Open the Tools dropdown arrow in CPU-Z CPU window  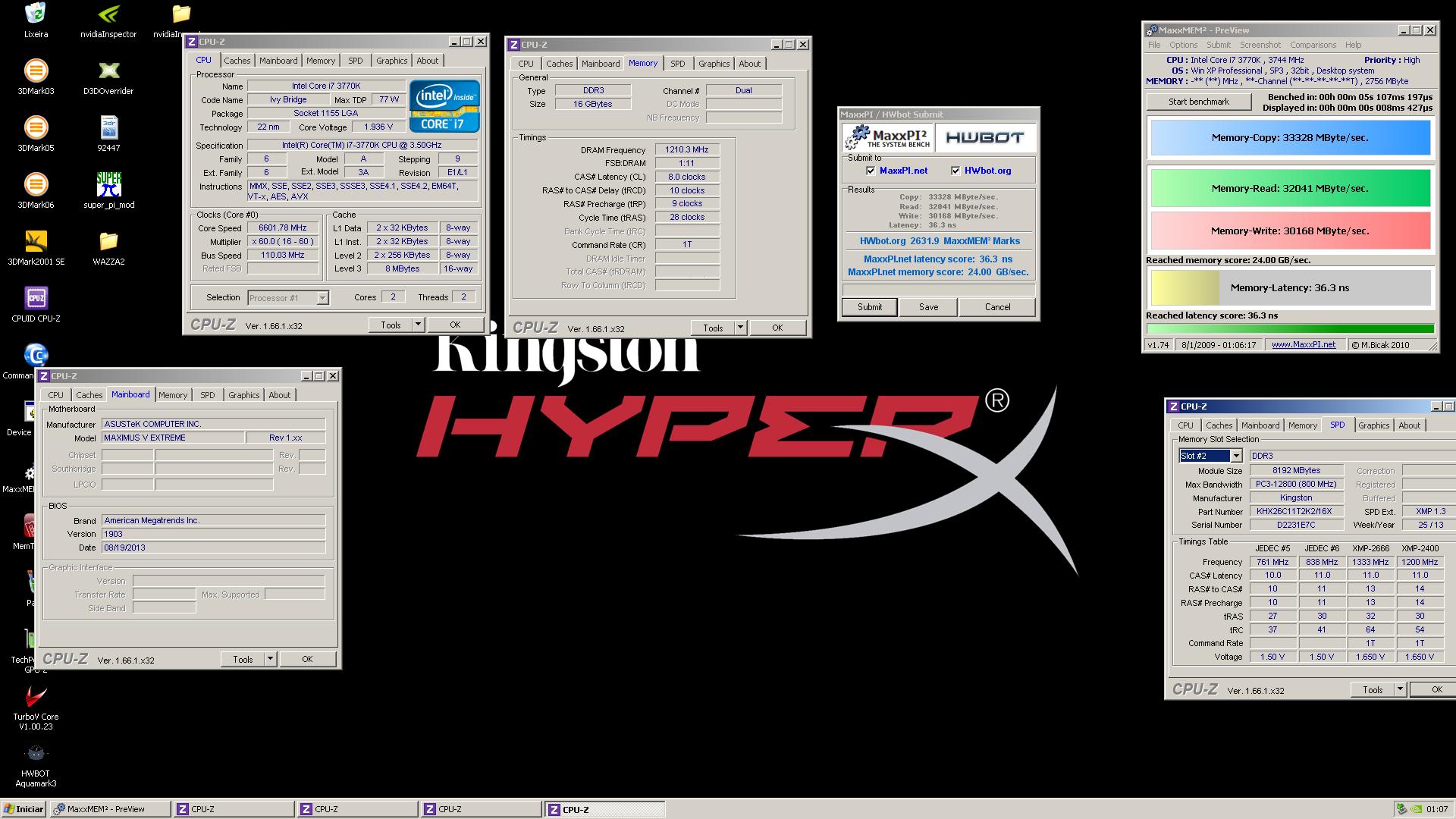tap(418, 325)
